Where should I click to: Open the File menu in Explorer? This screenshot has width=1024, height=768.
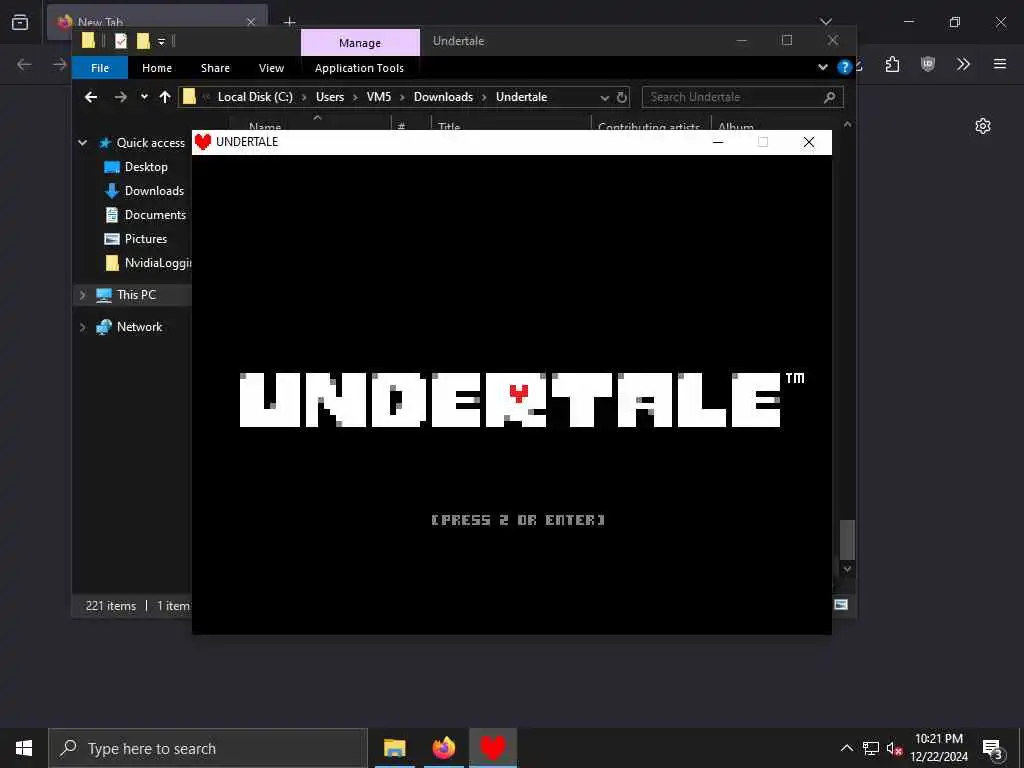click(x=100, y=68)
